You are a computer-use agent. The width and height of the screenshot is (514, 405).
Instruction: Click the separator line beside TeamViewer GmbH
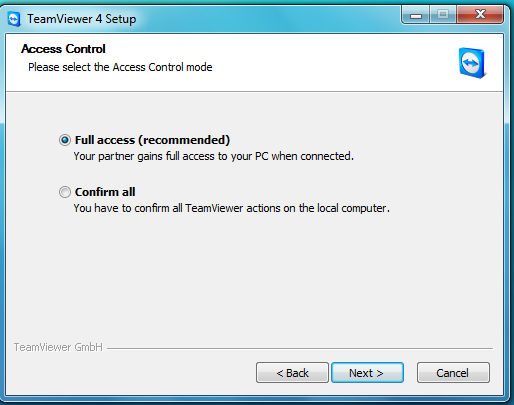[300, 348]
